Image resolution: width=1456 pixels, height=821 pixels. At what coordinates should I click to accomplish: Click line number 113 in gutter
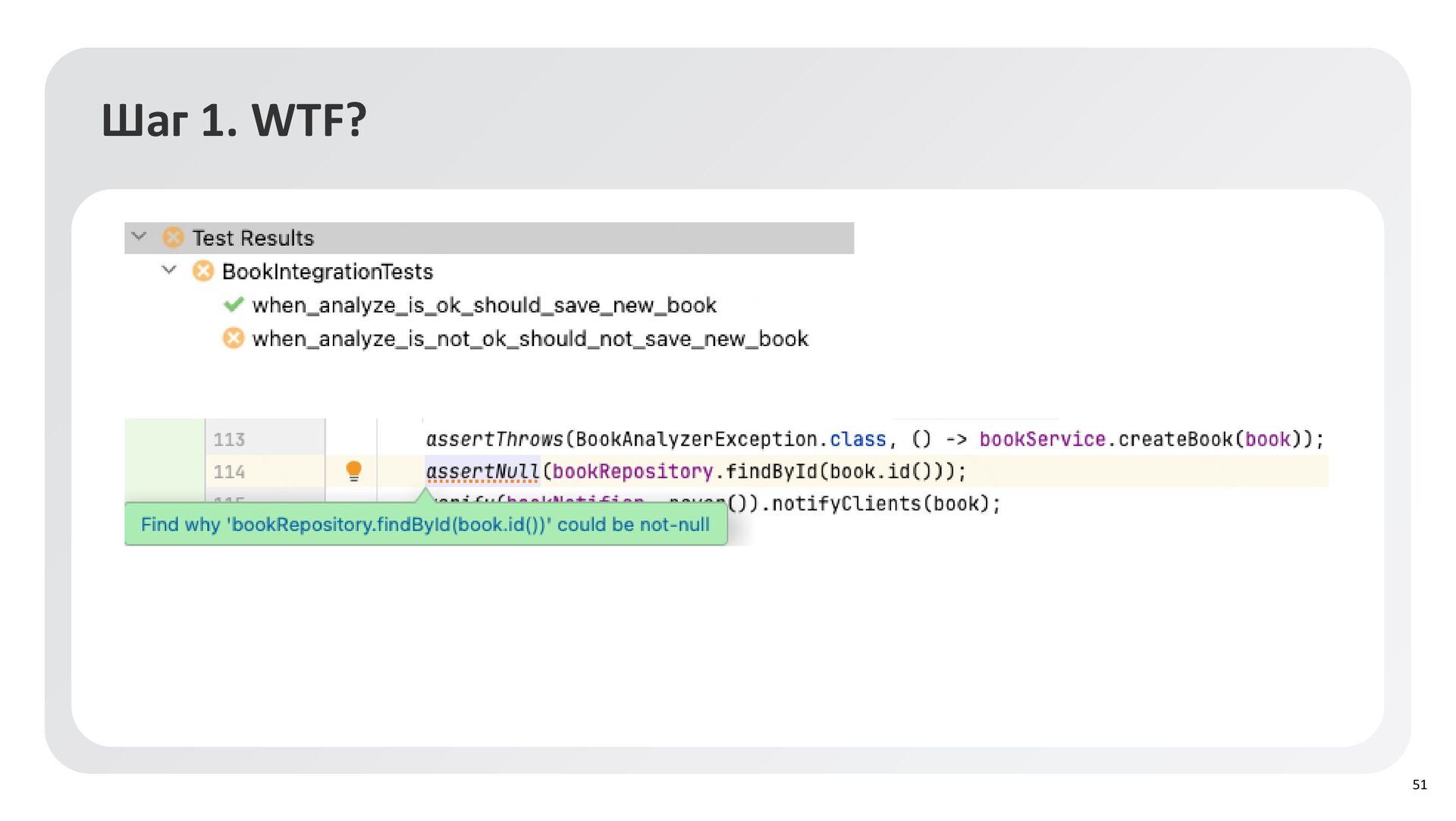click(229, 439)
